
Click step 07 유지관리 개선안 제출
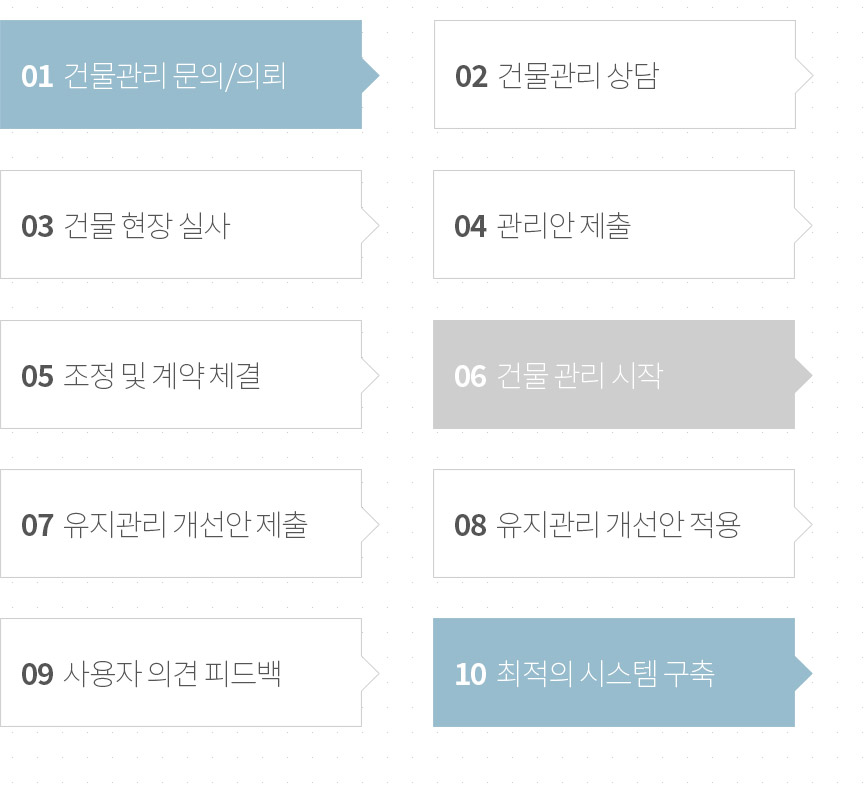click(x=181, y=524)
